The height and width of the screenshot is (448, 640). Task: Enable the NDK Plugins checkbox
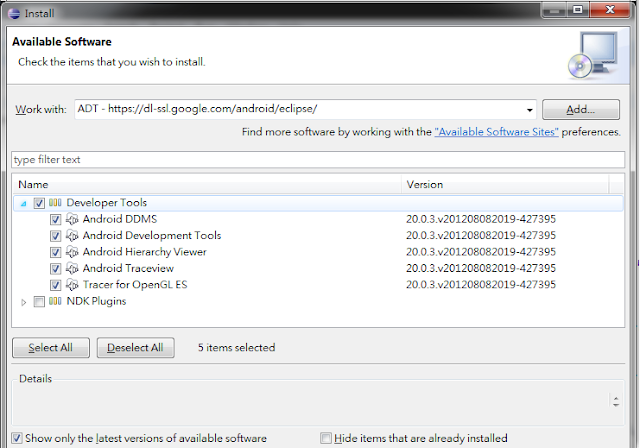[x=39, y=302]
